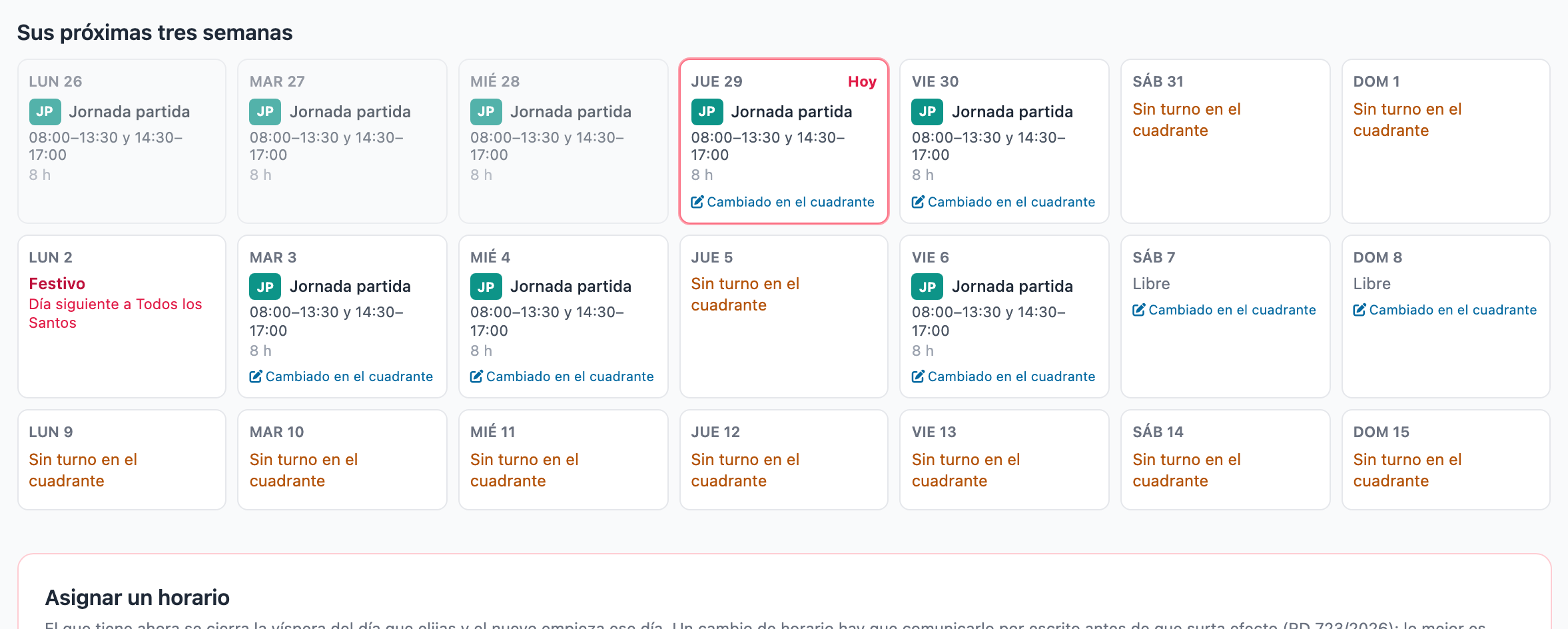1568x629 pixels.
Task: Click the shift hours text on VIE 30
Action: click(988, 146)
